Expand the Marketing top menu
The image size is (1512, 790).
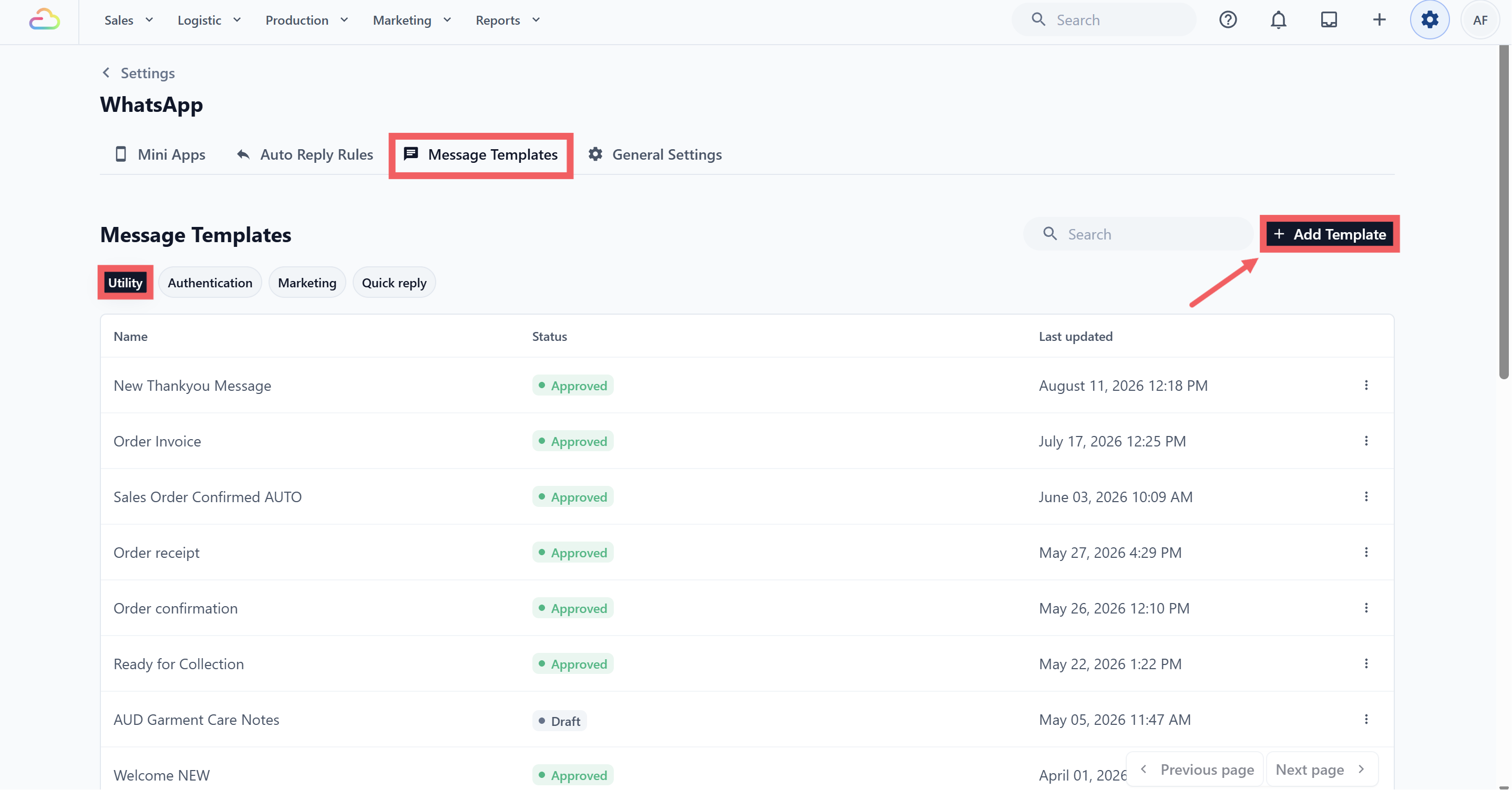pos(412,20)
